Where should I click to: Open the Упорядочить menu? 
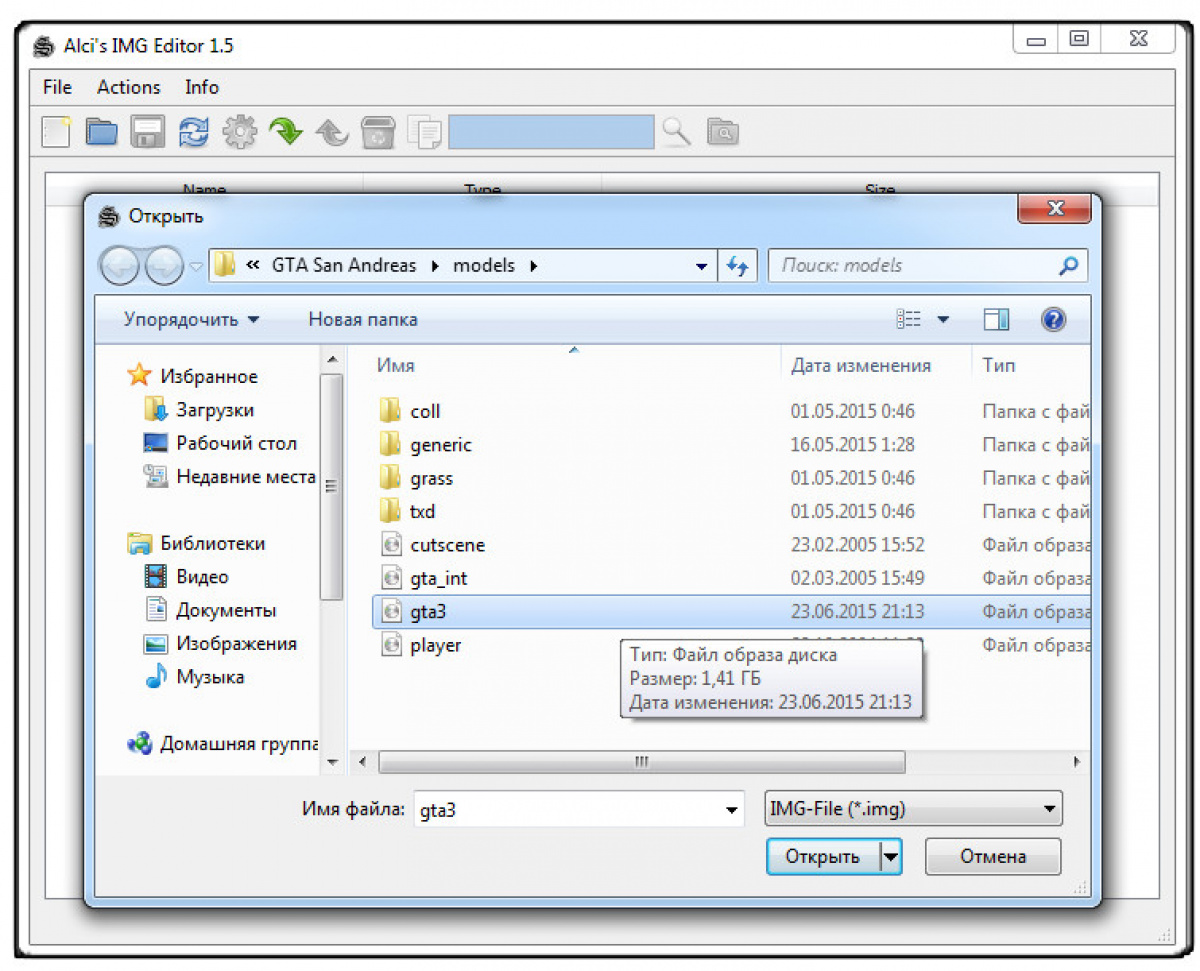(191, 320)
